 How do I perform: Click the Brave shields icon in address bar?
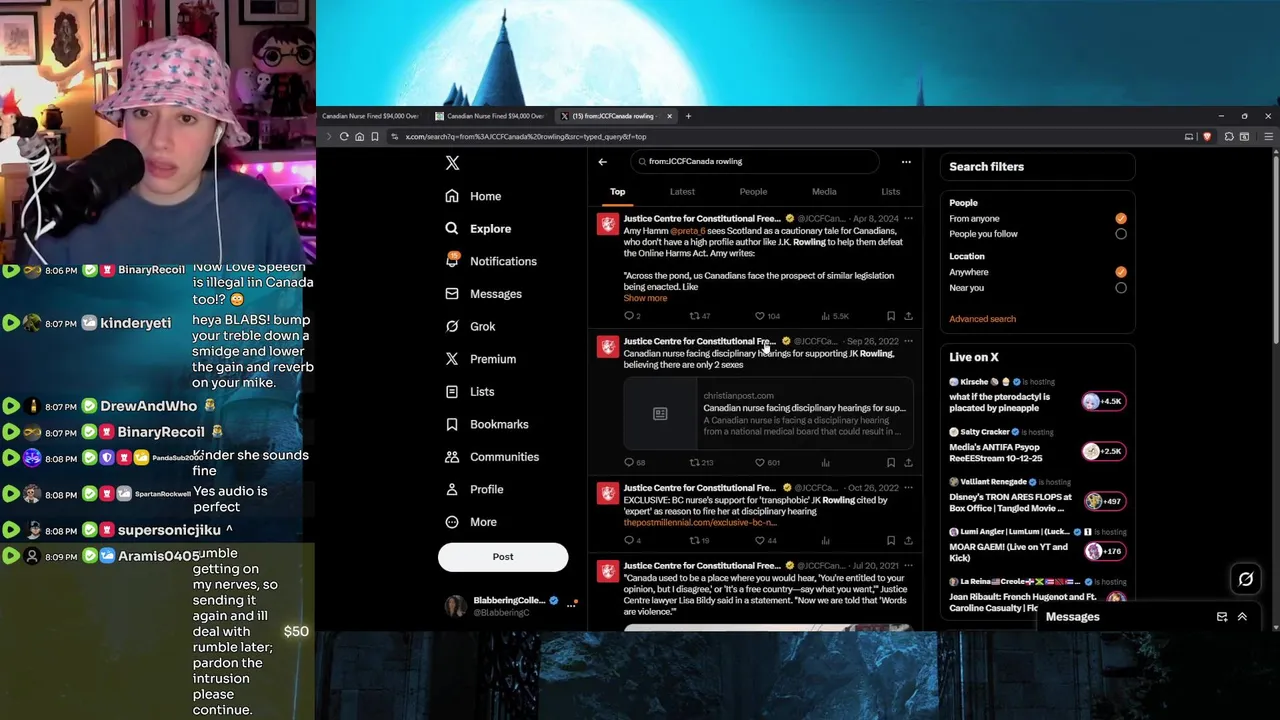click(1207, 136)
